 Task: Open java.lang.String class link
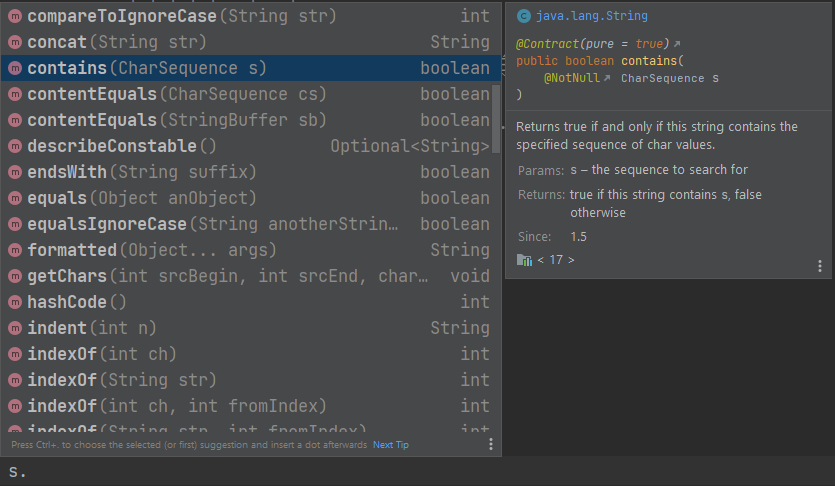592,16
